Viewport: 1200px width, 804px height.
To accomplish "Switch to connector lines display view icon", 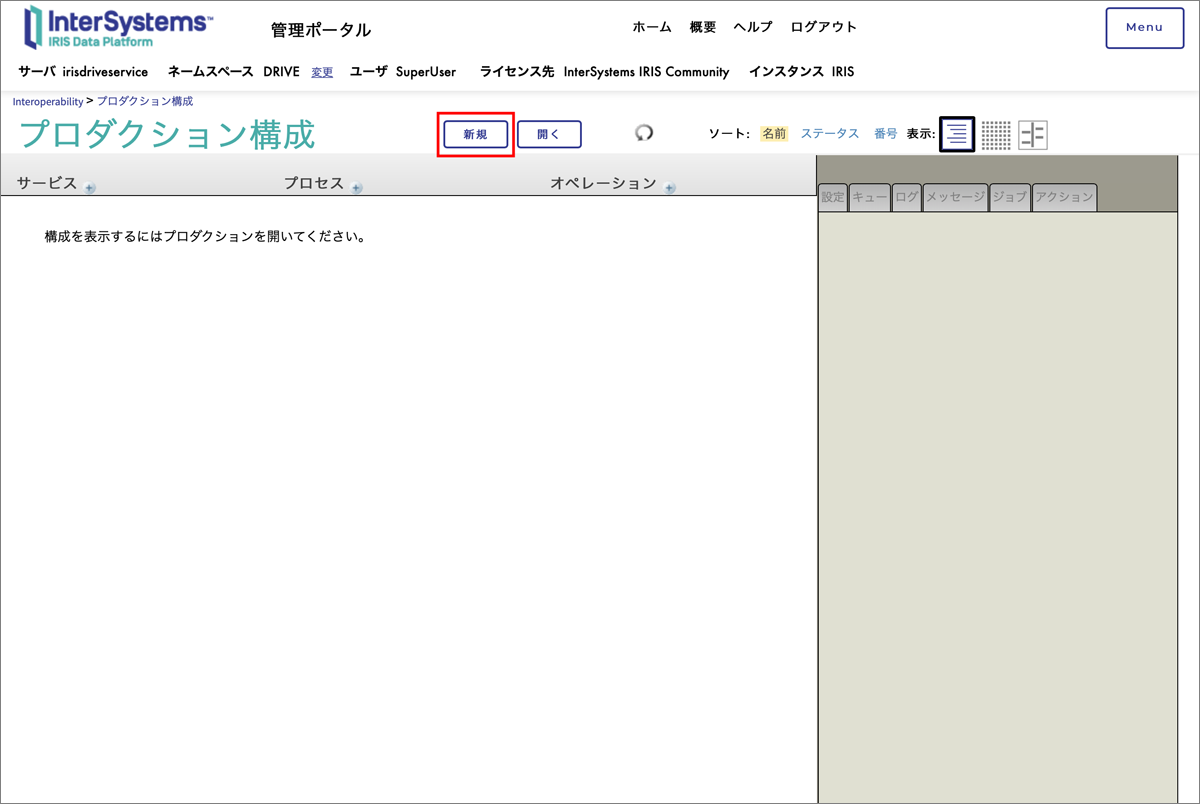I will 1033,135.
